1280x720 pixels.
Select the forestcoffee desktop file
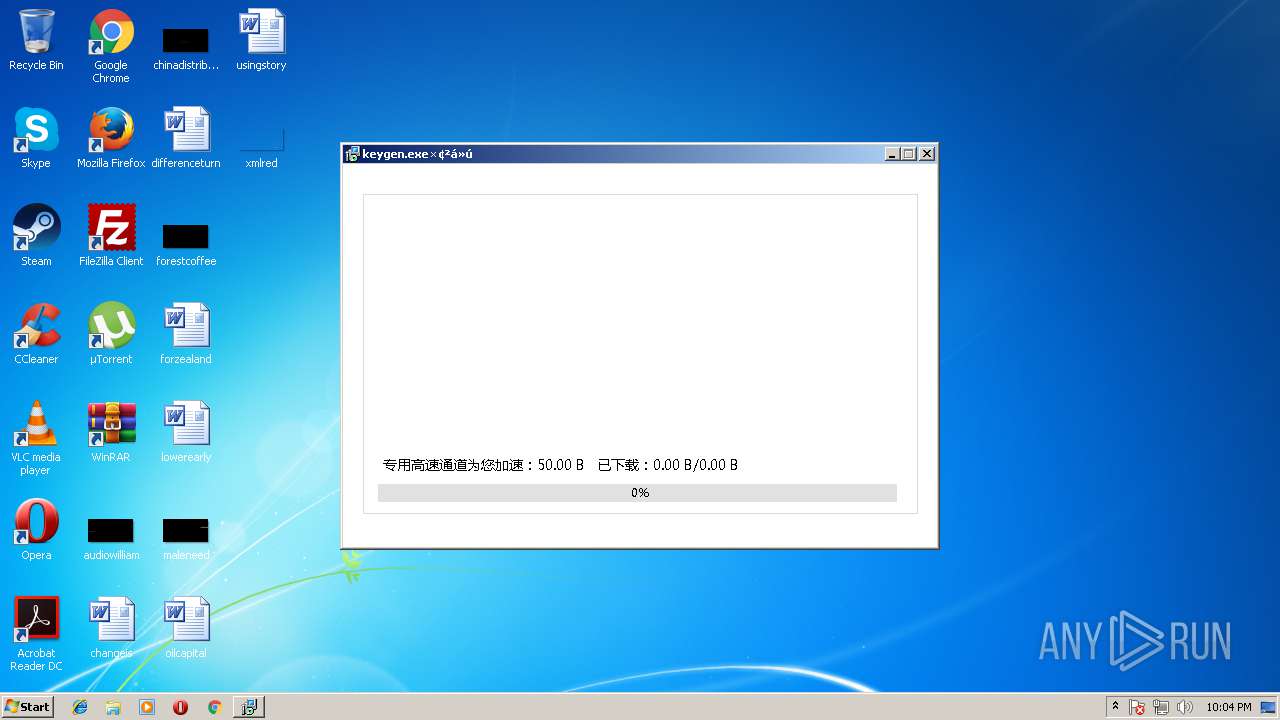pos(186,245)
